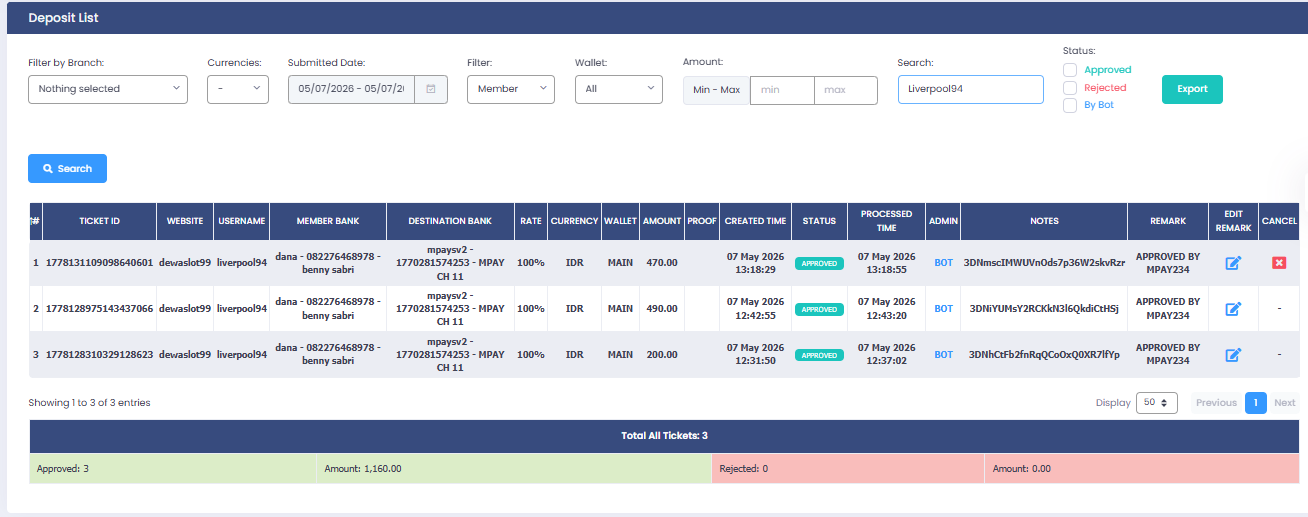This screenshot has height=517, width=1308.
Task: Click the note 3DNiYUMsY2RCKkN3l6QkdiCtHSj
Action: click(x=1044, y=309)
